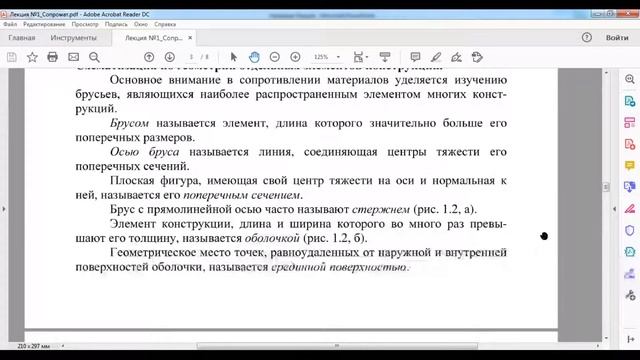Click the Войти sign-in button
The image size is (640, 360).
[617, 38]
